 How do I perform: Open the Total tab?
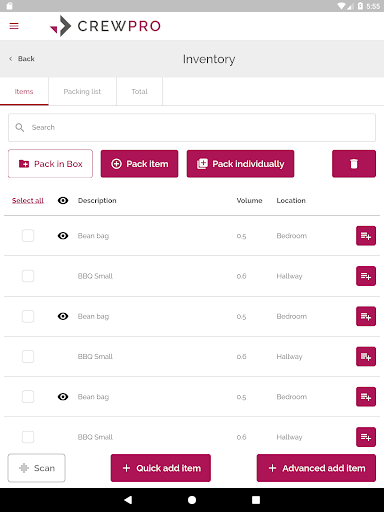tap(139, 91)
